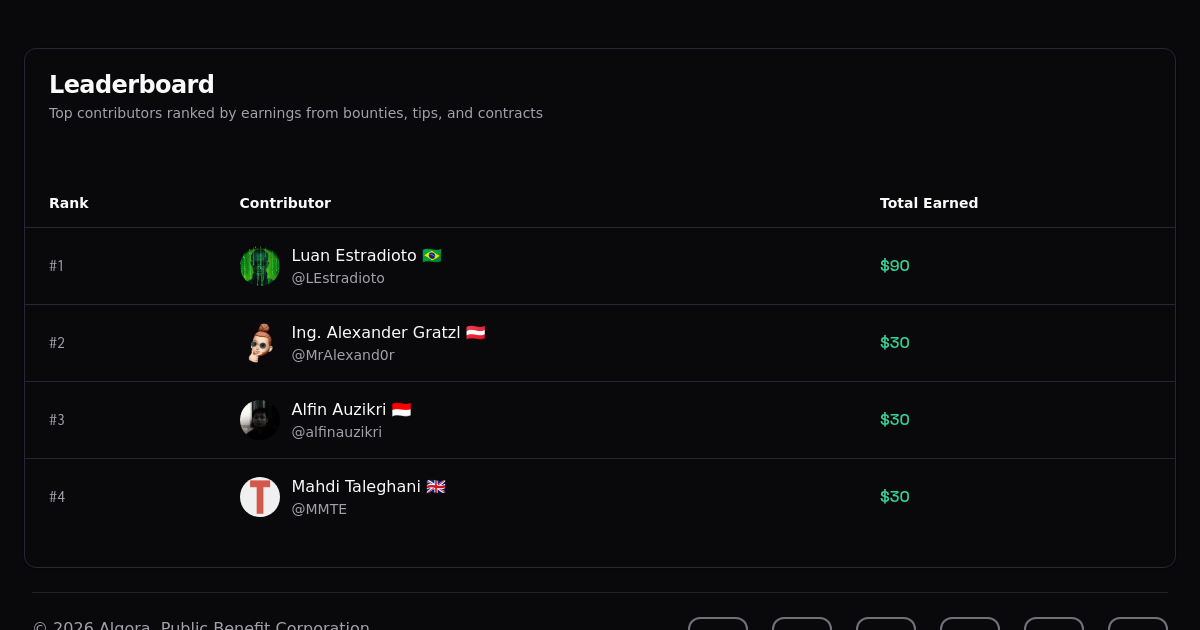Select the Contributor column header
Screen dimensions: 1200x630
(x=285, y=203)
